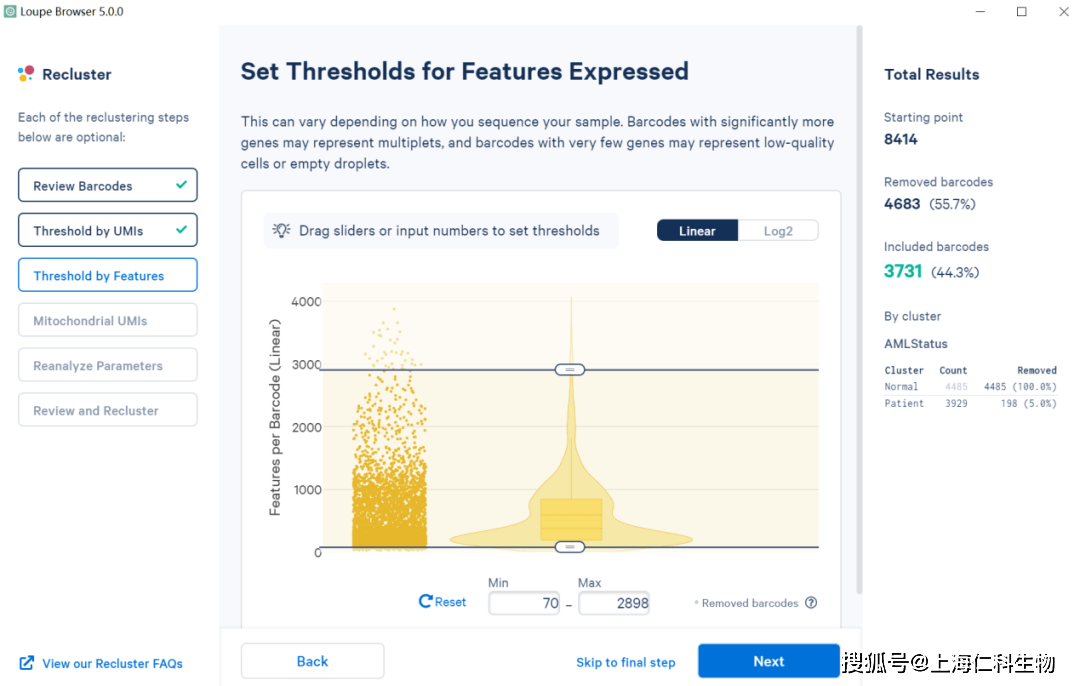Image resolution: width=1080 pixels, height=686 pixels.
Task: Click the Recluster colored dots logo
Action: 26,74
